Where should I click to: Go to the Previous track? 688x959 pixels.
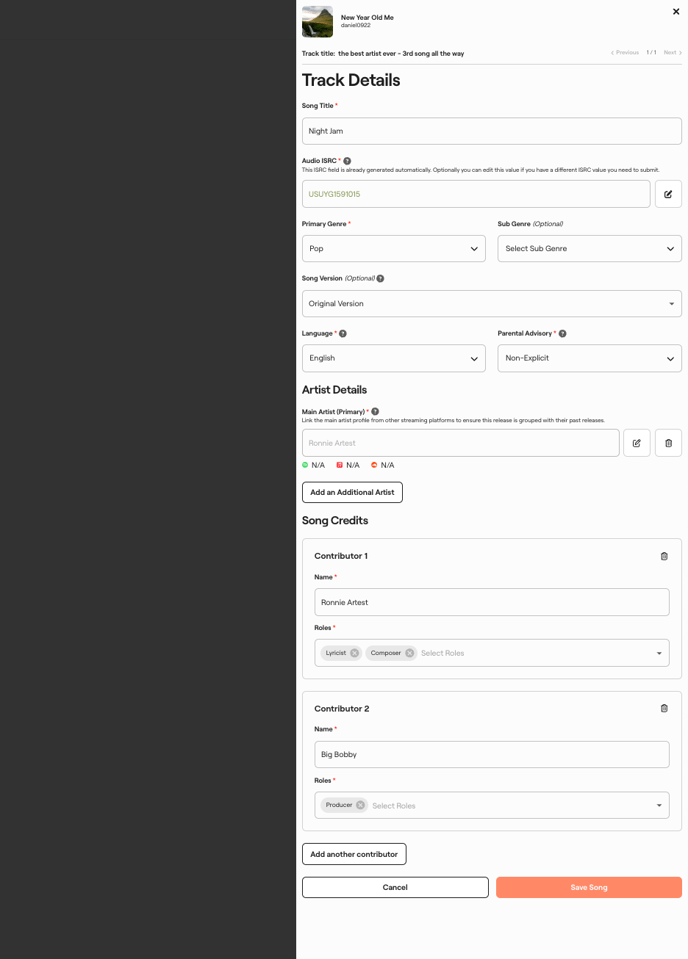tap(625, 53)
